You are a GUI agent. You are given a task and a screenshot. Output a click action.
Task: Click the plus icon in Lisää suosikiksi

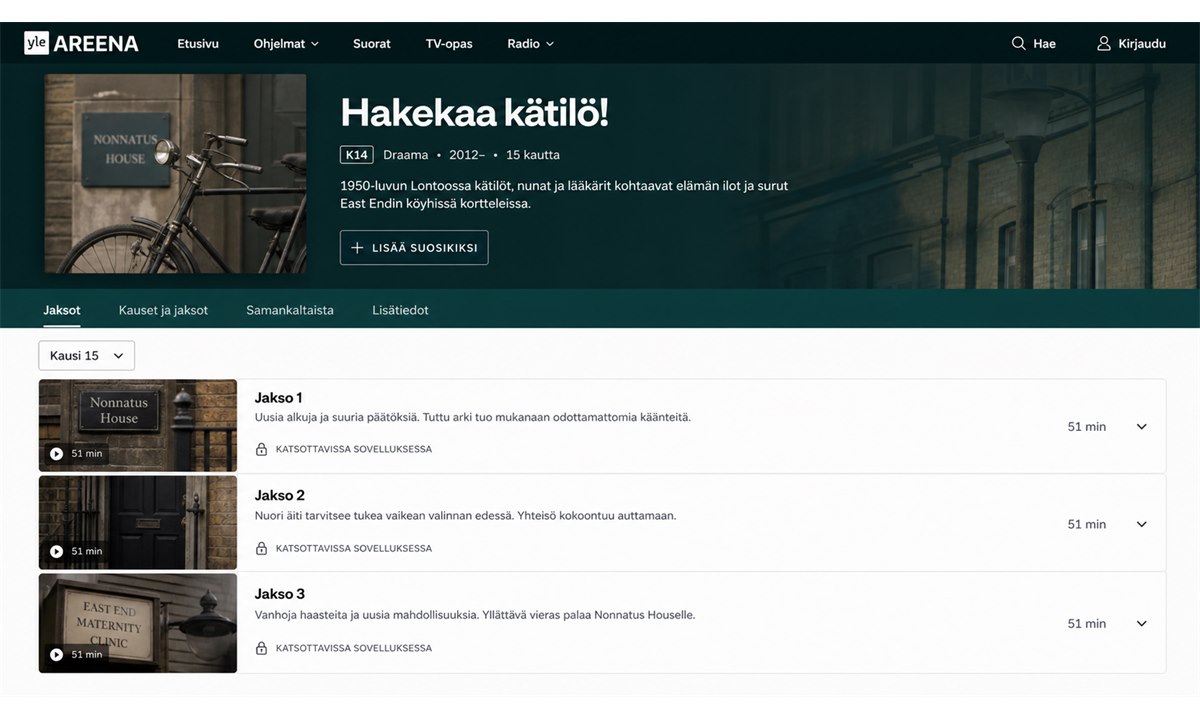coord(357,248)
